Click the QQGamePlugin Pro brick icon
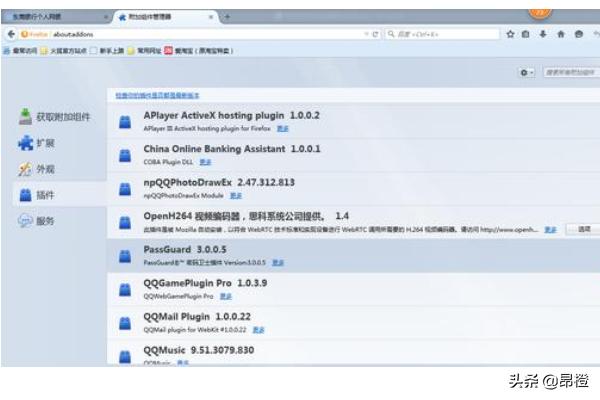 pos(125,289)
